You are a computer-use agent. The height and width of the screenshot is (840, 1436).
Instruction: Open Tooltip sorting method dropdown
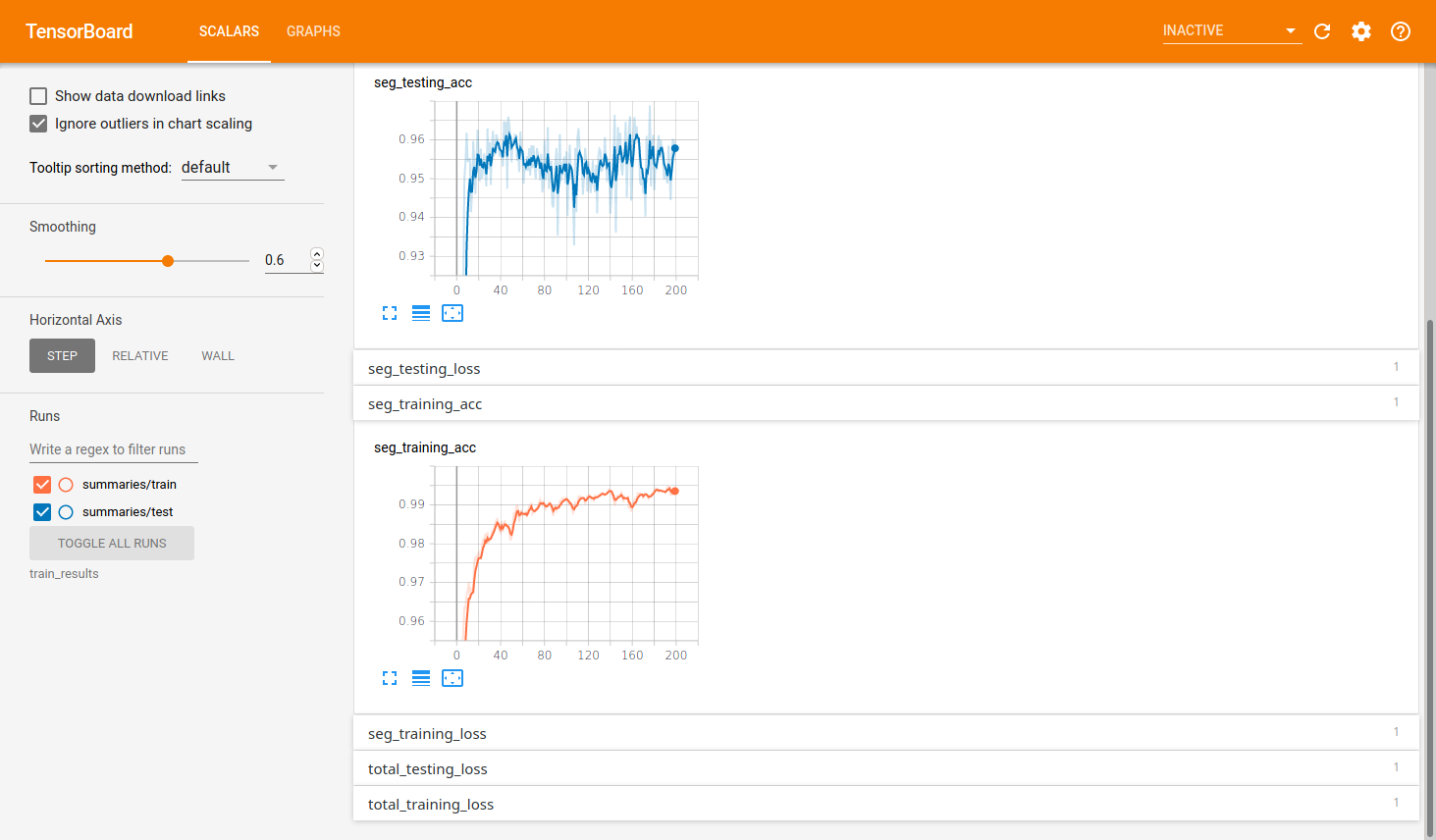click(x=233, y=168)
